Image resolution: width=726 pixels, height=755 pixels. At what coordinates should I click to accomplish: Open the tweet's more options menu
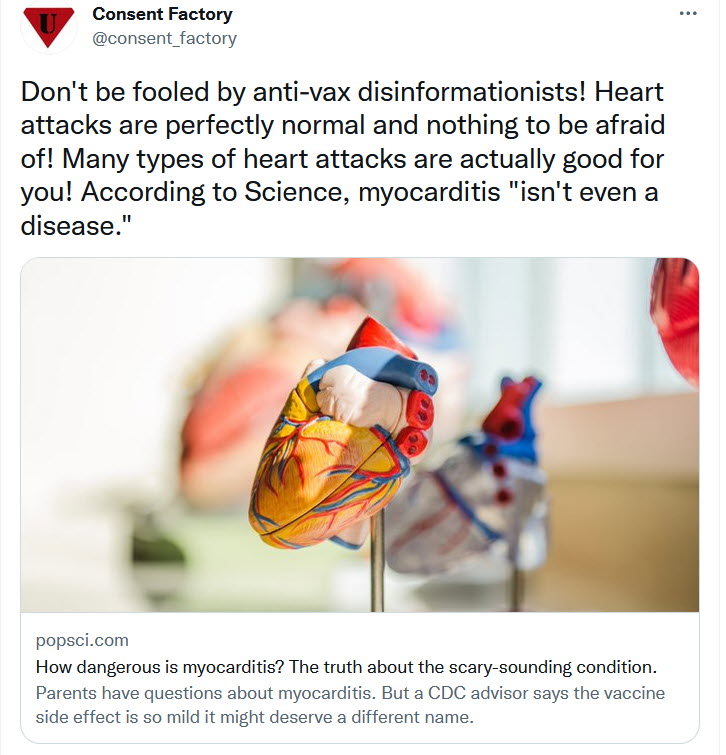click(x=688, y=15)
